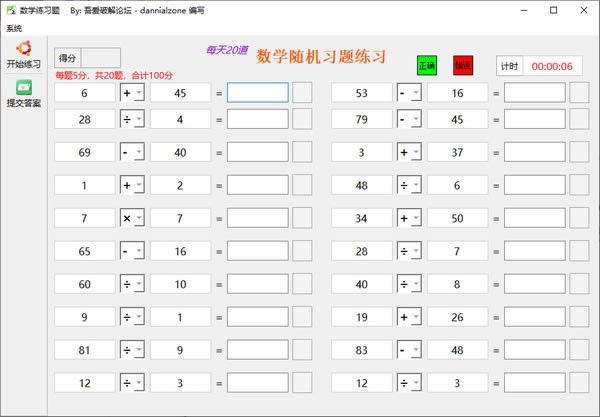Click the answer field for 65 - 16
Viewport: 600px width, 417px height.
pos(258,251)
